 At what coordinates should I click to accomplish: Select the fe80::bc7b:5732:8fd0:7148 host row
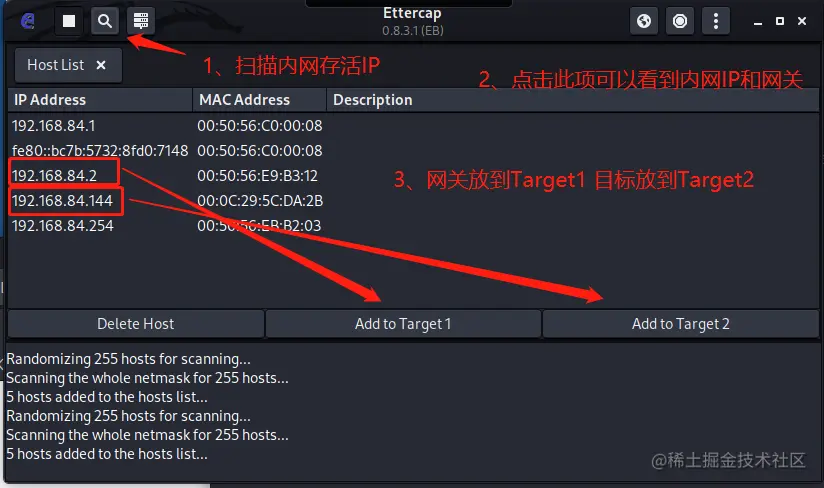click(413, 151)
